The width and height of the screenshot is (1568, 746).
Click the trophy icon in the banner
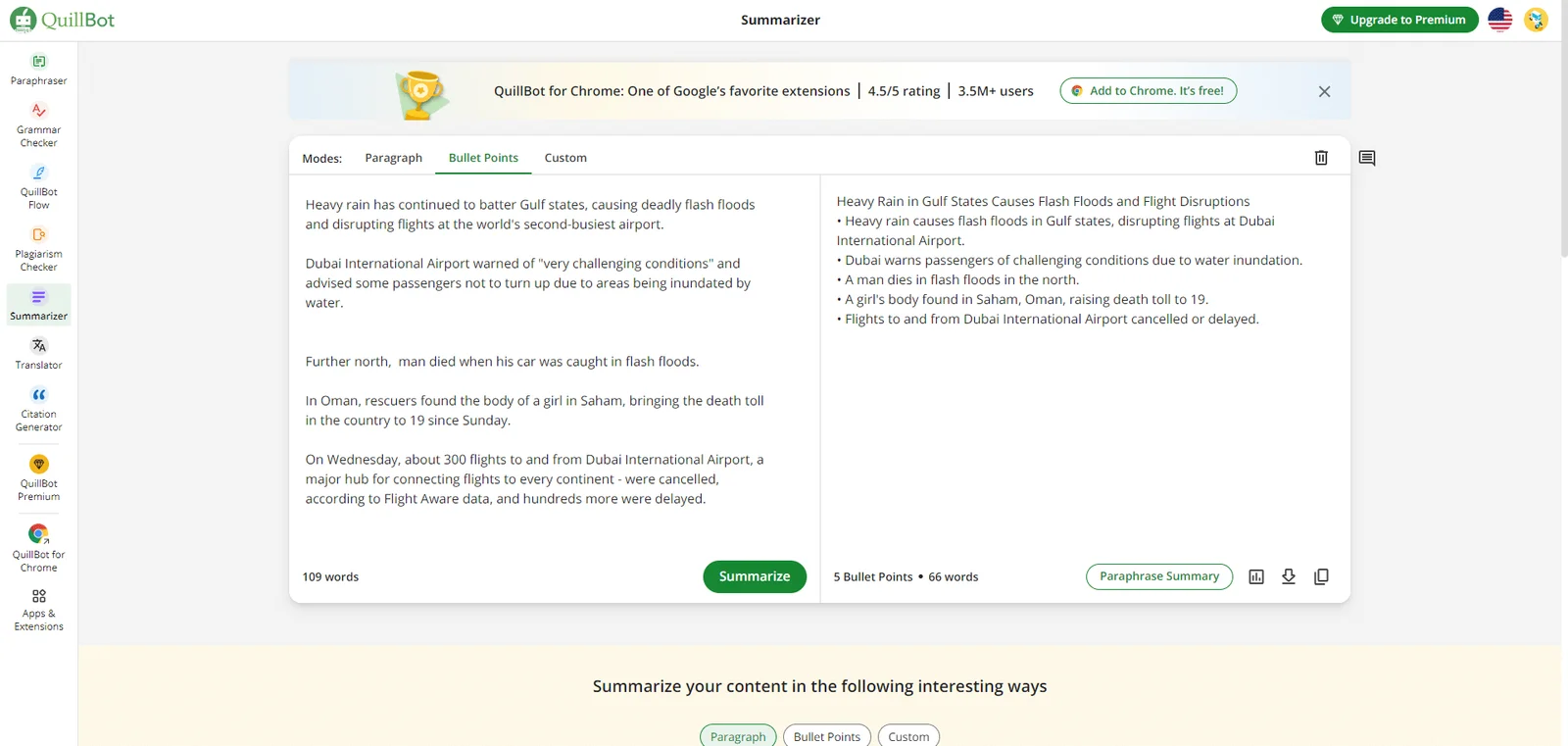(421, 94)
